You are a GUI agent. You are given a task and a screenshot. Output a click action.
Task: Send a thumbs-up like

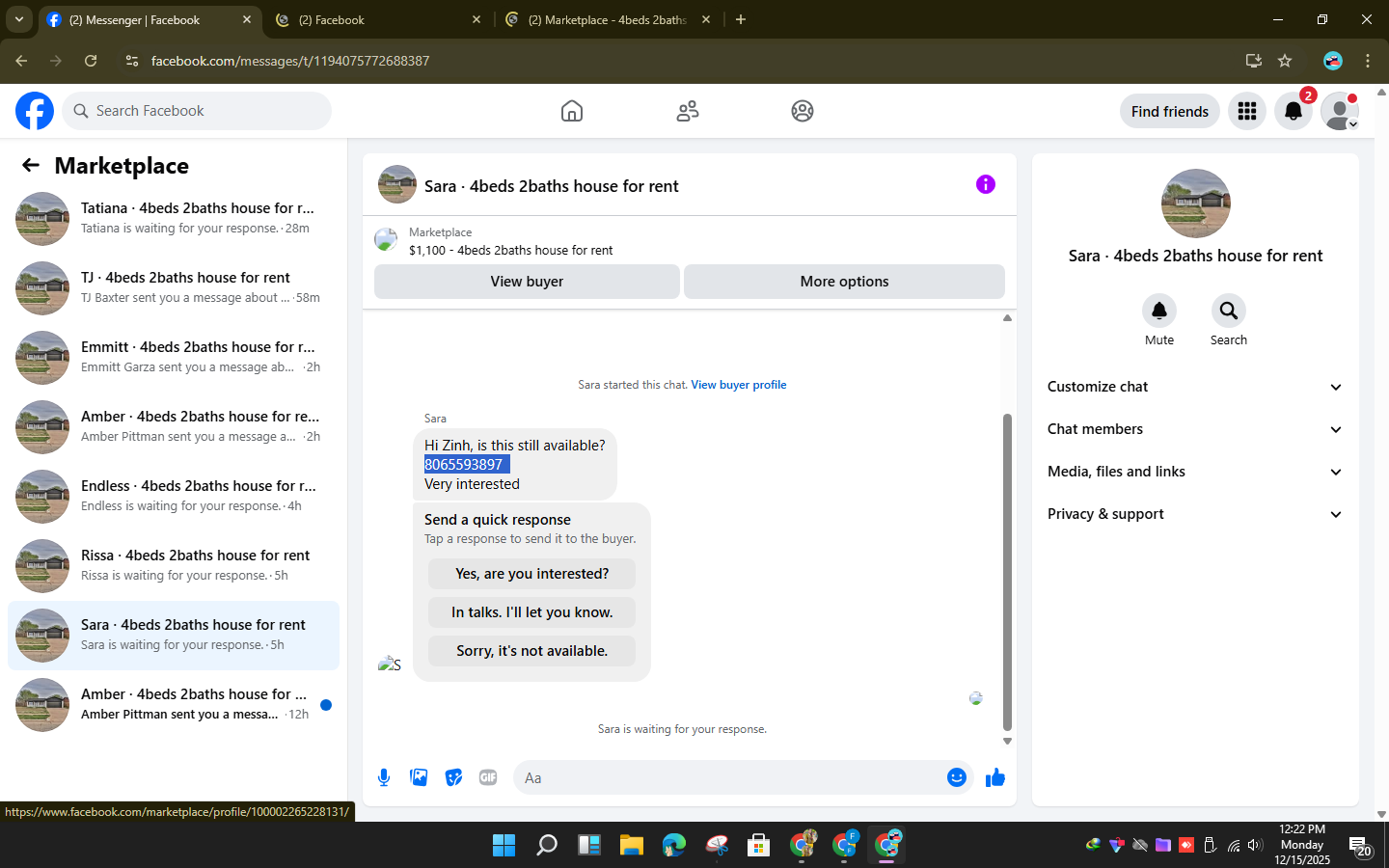pos(995,777)
